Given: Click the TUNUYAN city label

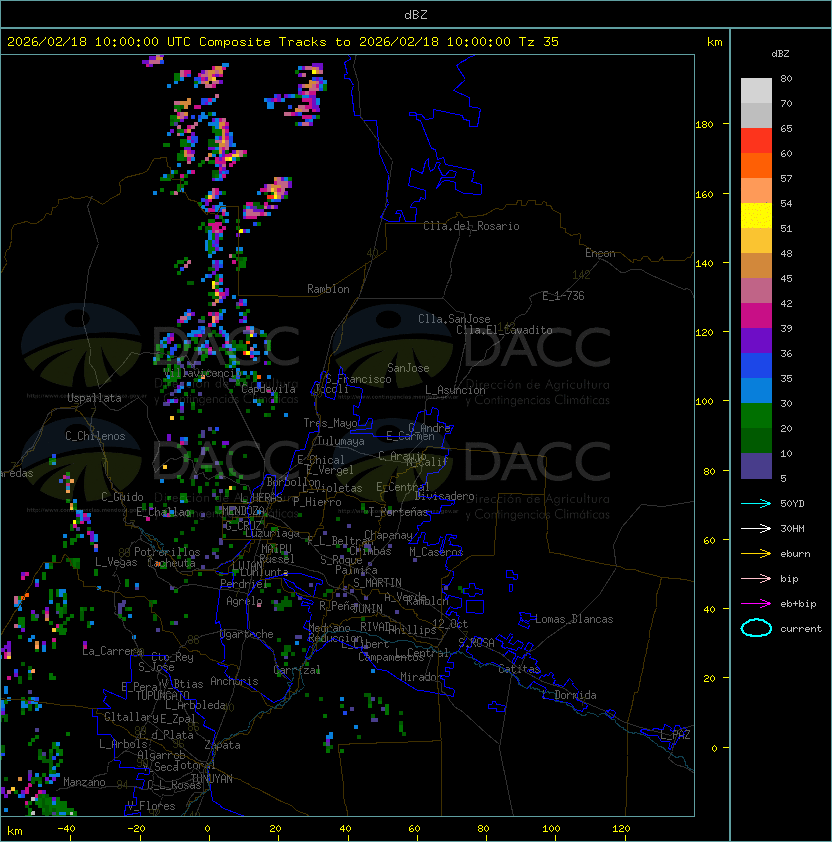Looking at the screenshot, I should [x=212, y=779].
